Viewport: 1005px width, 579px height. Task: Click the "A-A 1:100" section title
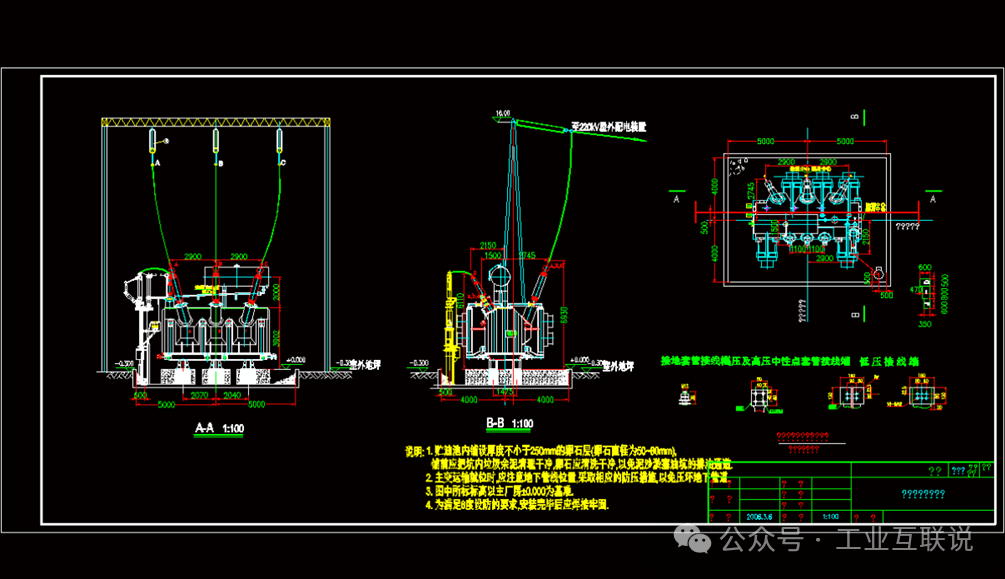pyautogui.click(x=219, y=428)
